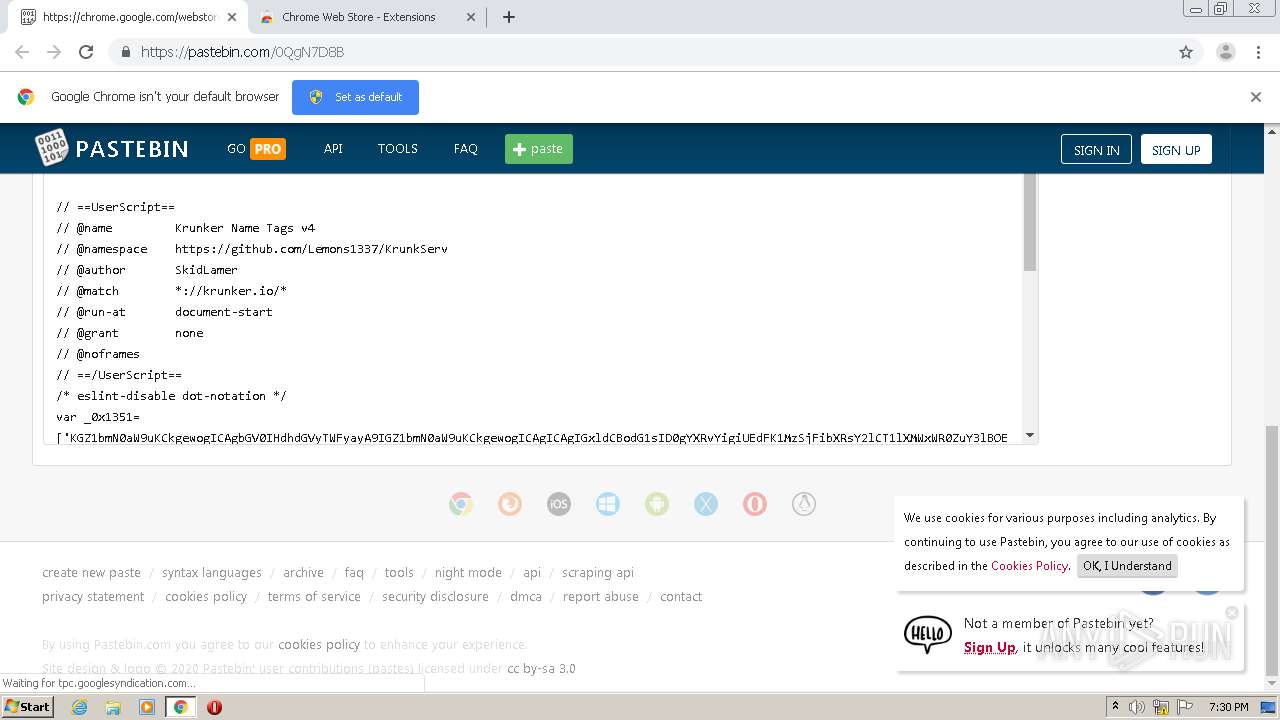Open the GO PRO menu item
This screenshot has height=720, width=1280.
256,148
